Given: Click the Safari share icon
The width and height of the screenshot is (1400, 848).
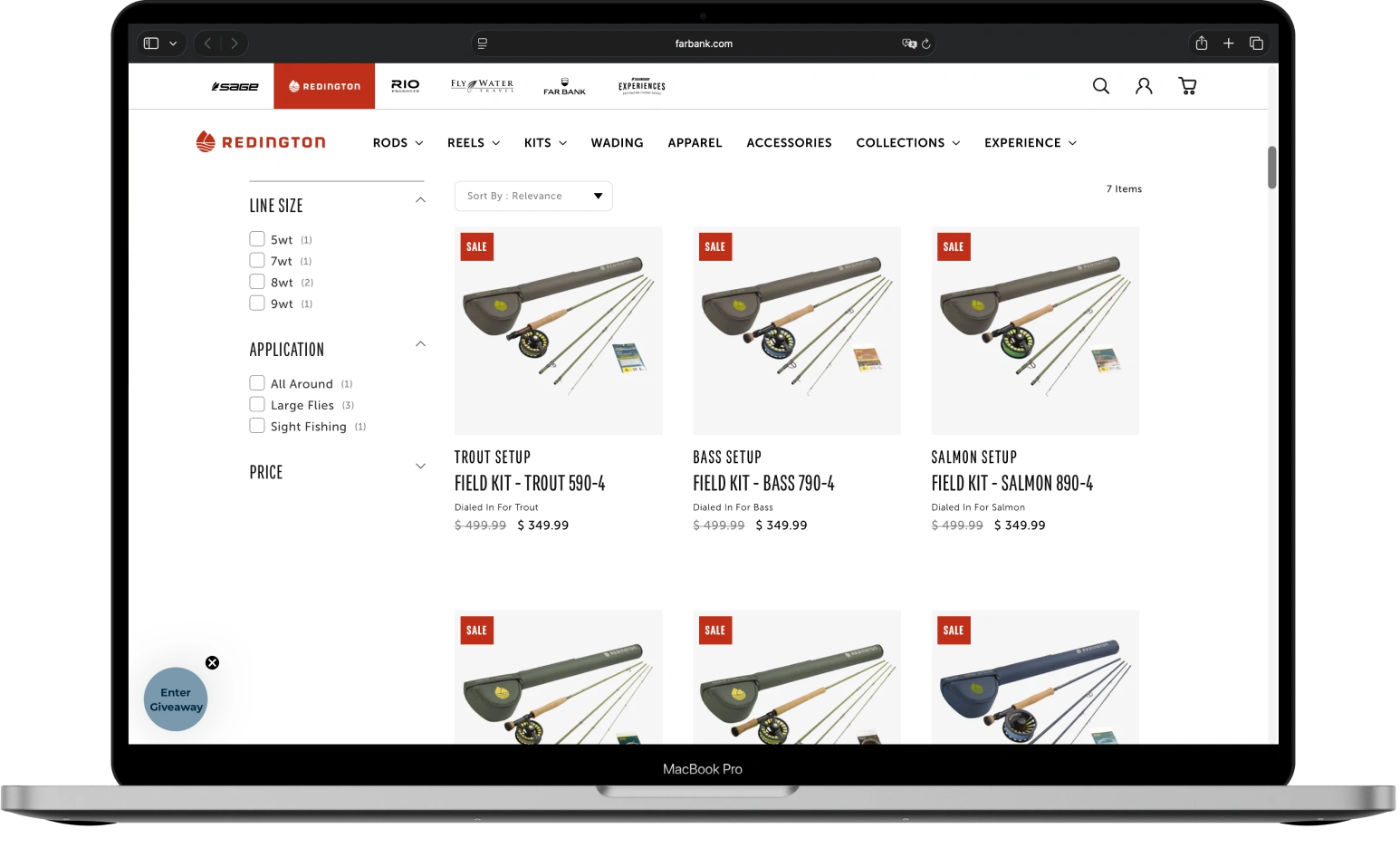Looking at the screenshot, I should click(x=1202, y=43).
